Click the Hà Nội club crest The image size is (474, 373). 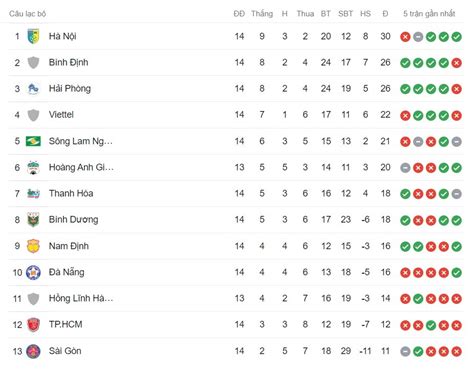click(x=33, y=36)
